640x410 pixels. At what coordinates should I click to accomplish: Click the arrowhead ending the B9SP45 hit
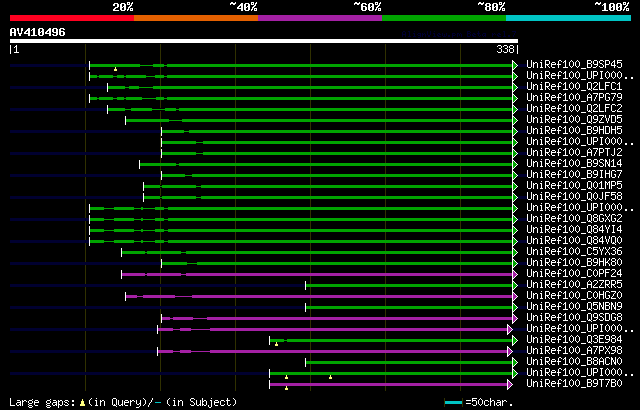pyautogui.click(x=515, y=65)
